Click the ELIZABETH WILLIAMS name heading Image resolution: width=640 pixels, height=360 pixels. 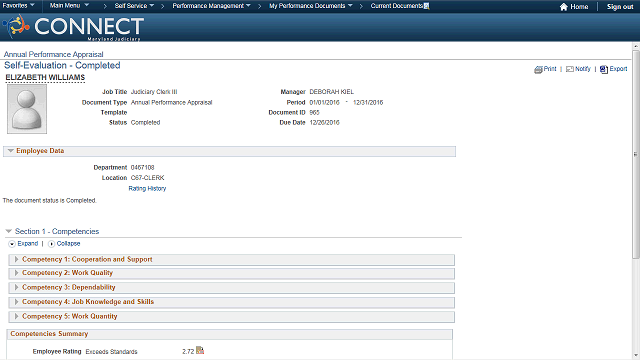[x=45, y=78]
